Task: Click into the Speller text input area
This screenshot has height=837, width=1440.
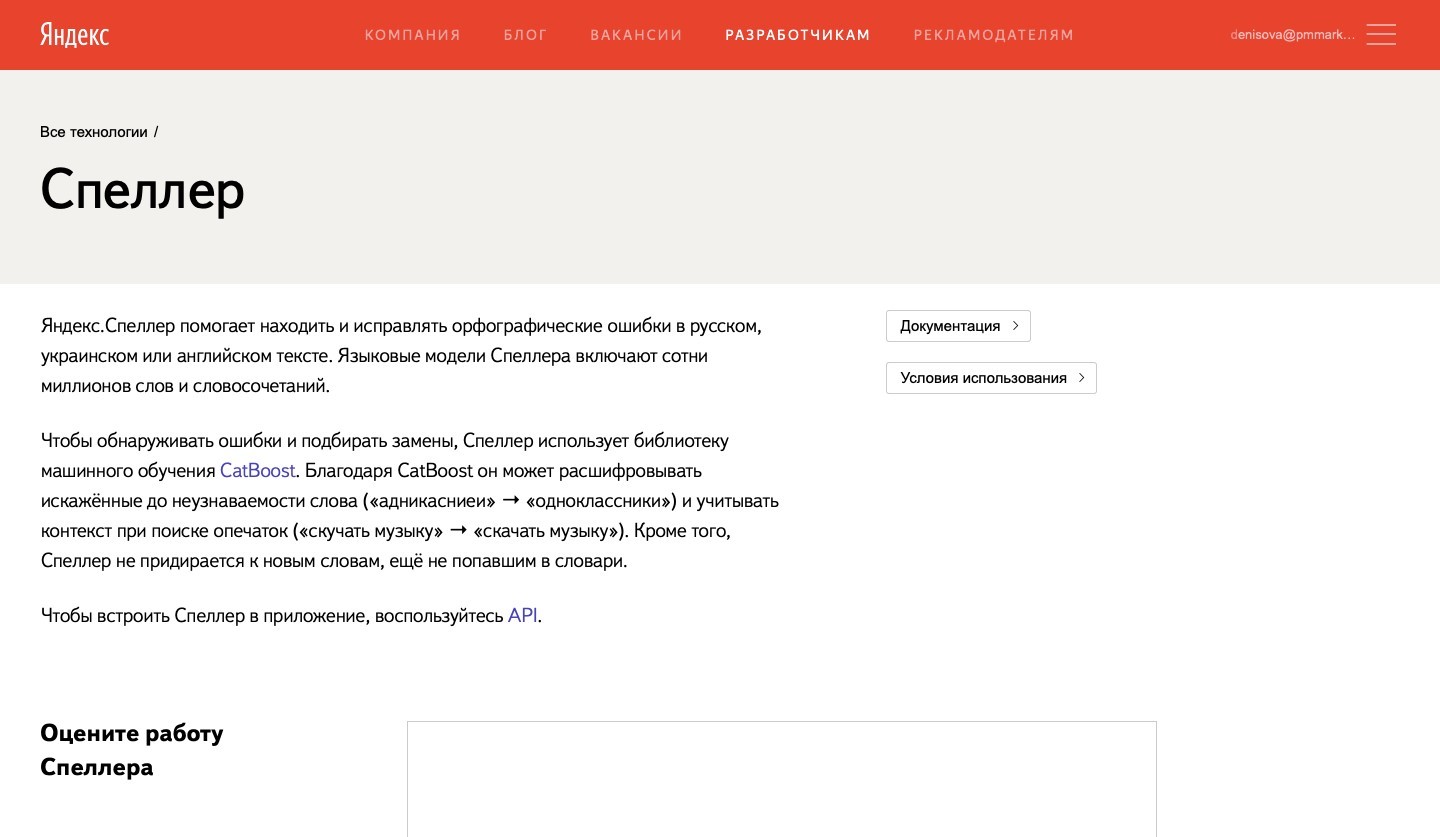Action: coord(782,779)
